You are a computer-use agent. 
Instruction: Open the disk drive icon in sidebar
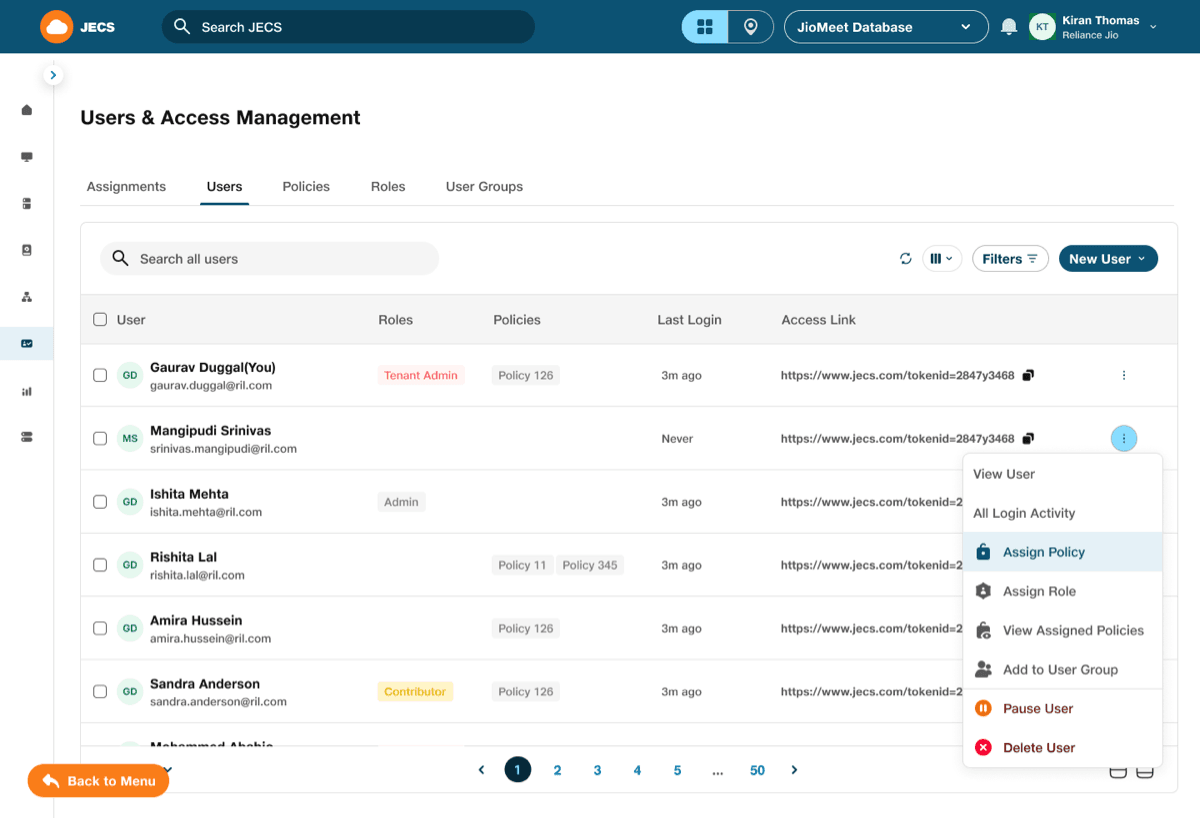pyautogui.click(x=27, y=250)
